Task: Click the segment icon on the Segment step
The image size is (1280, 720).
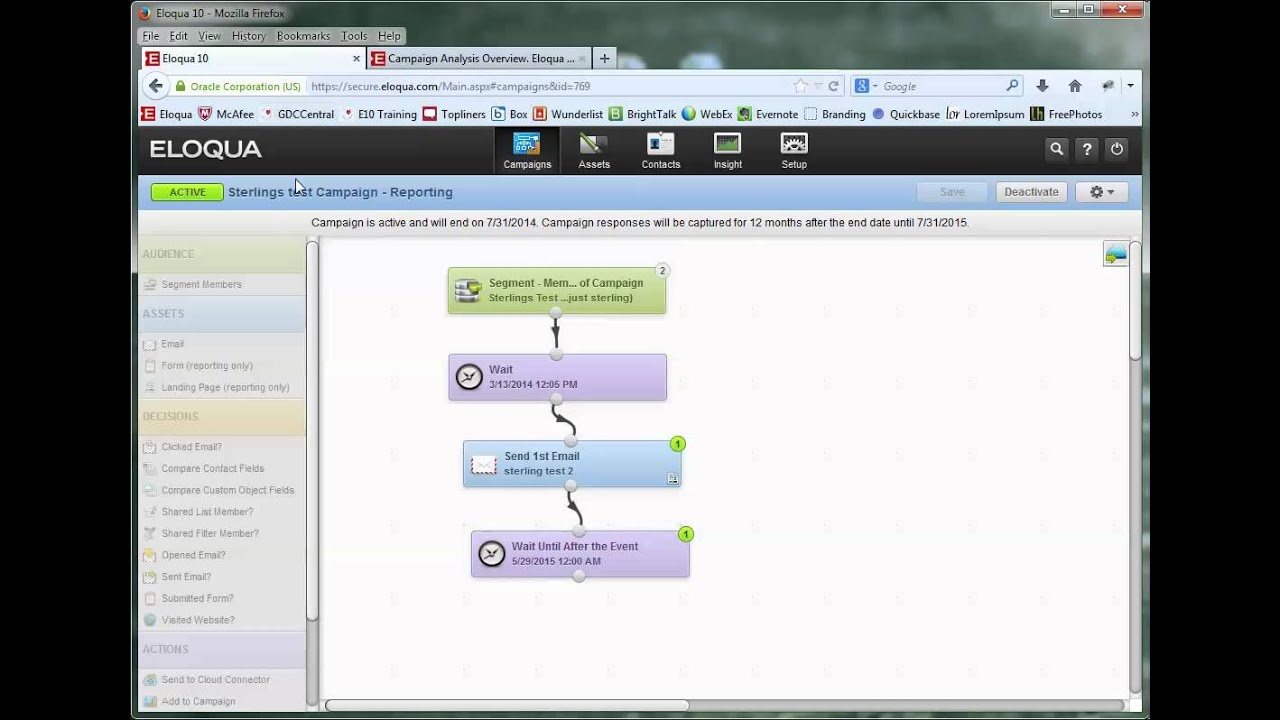Action: coord(467,290)
